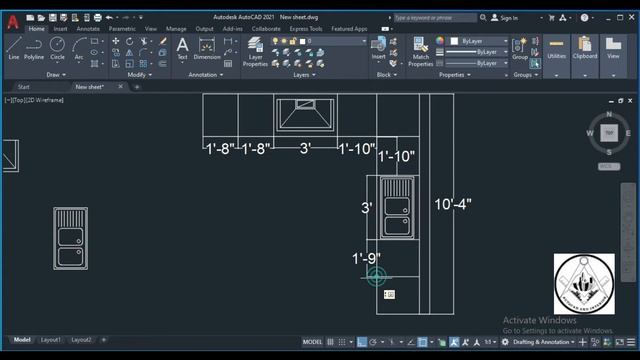The width and height of the screenshot is (640, 360).
Task: Click the Rotate tool icon
Action: [x=129, y=41]
